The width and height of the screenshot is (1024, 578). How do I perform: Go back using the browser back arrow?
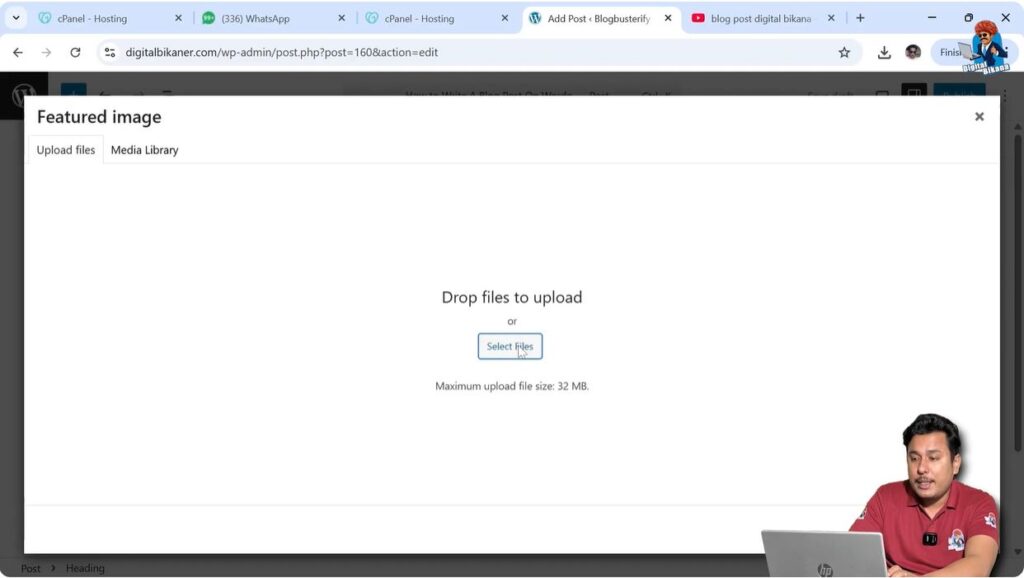[17, 52]
